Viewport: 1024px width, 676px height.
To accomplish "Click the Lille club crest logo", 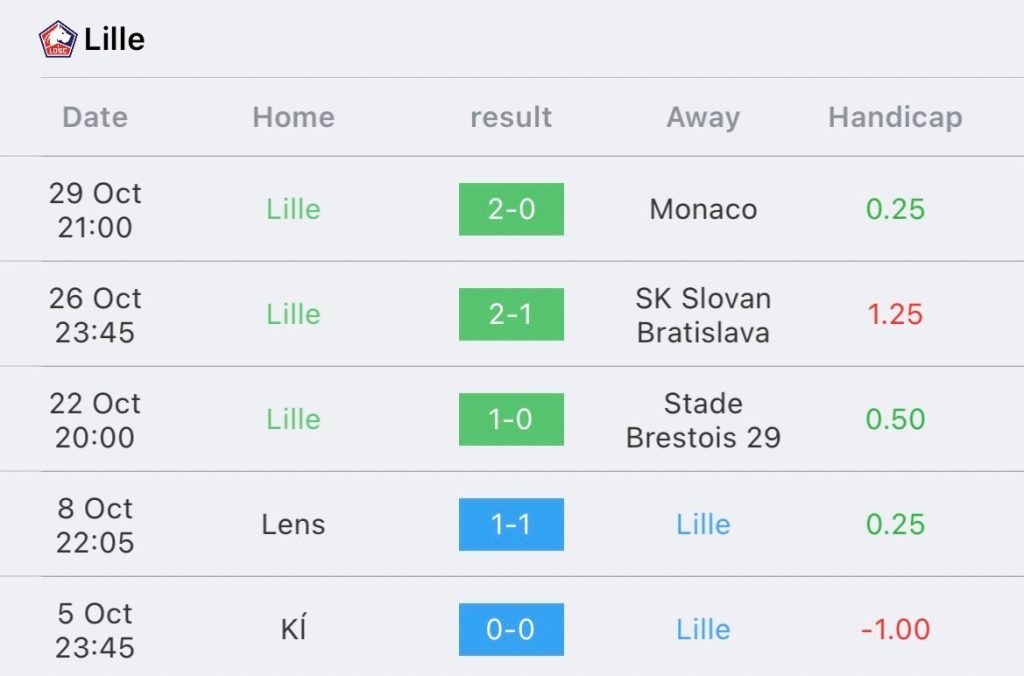I will (x=57, y=39).
